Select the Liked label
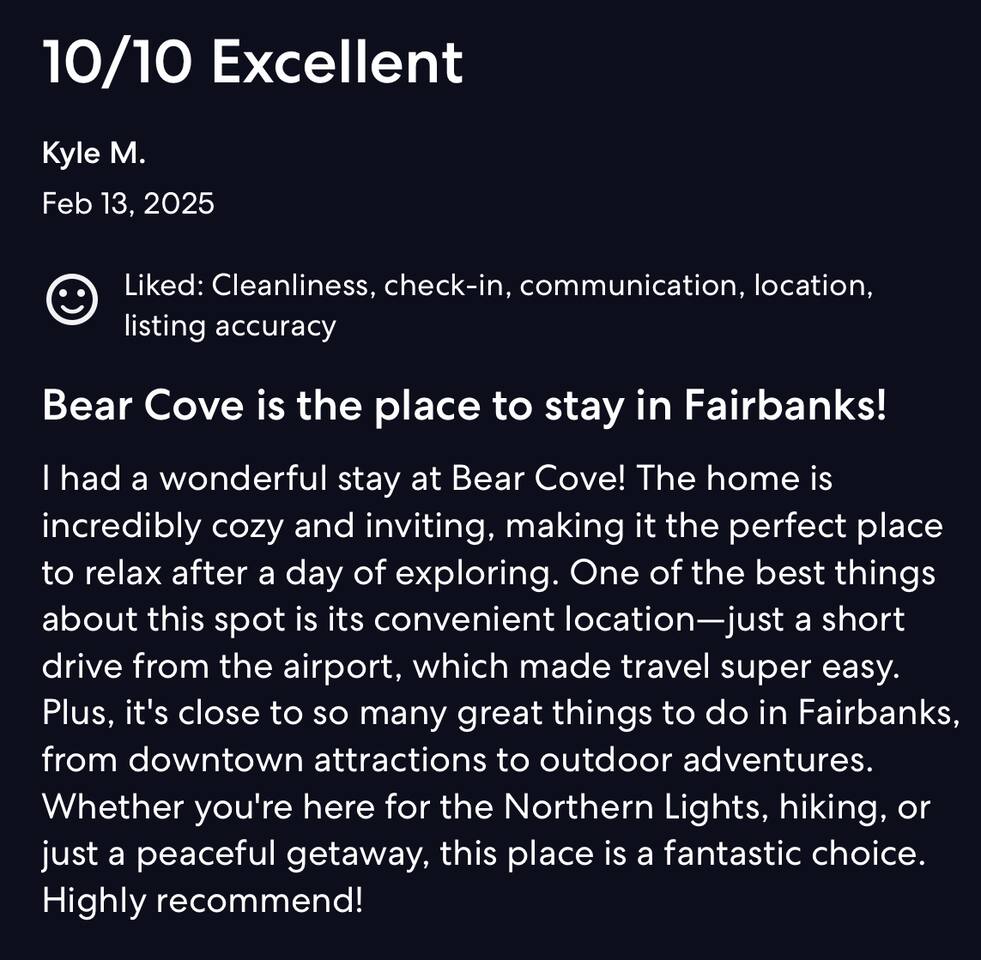The width and height of the screenshot is (981, 960). tap(163, 285)
